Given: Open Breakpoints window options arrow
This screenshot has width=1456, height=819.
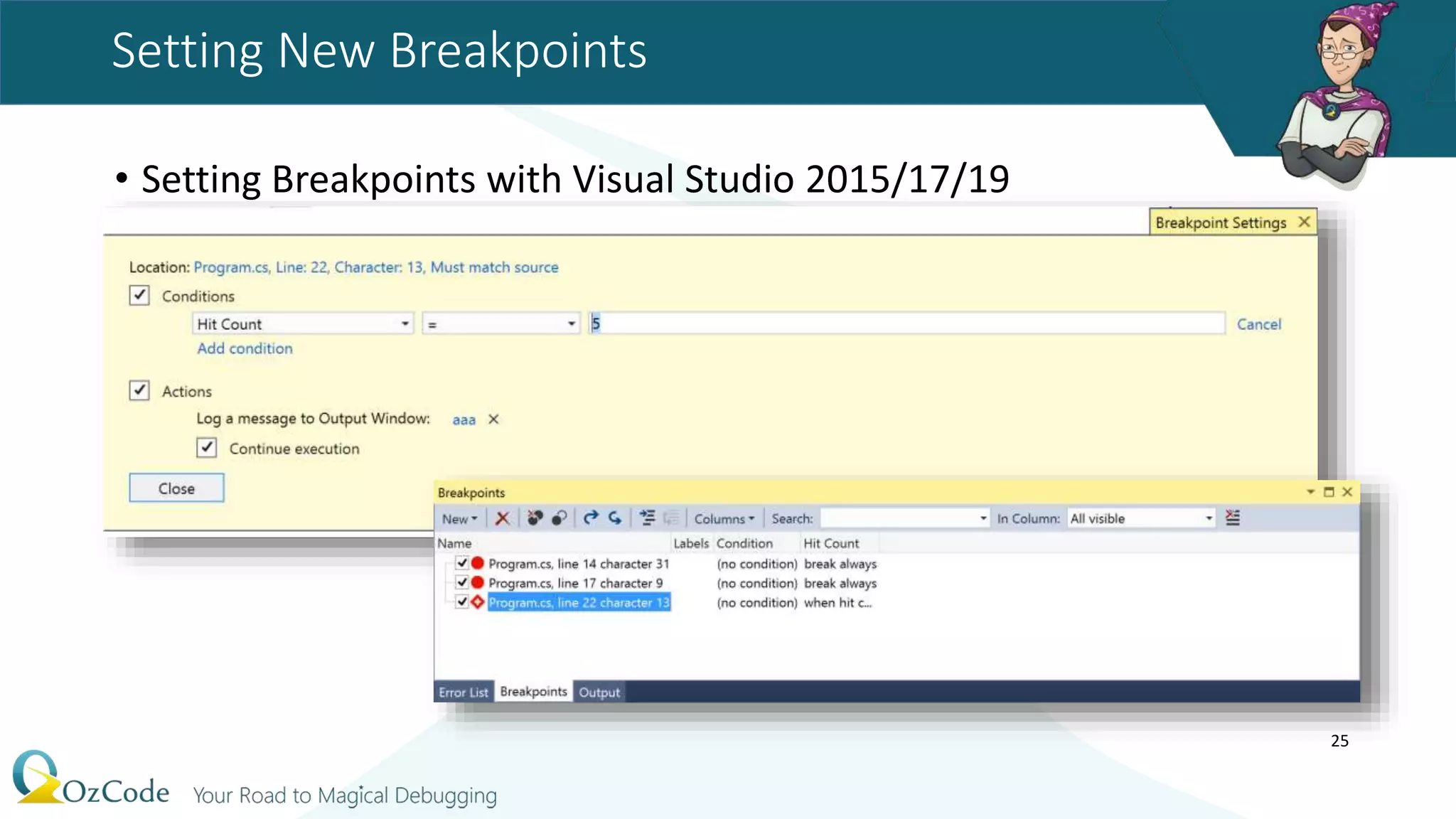Looking at the screenshot, I should click(x=1310, y=492).
